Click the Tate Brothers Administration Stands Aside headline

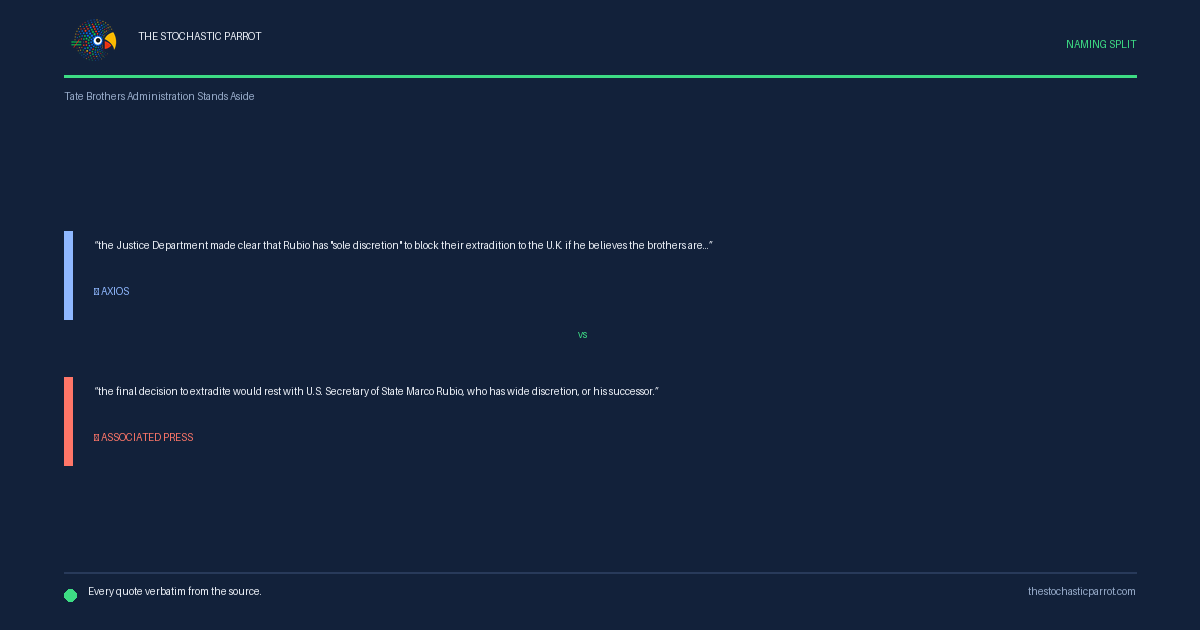point(159,96)
